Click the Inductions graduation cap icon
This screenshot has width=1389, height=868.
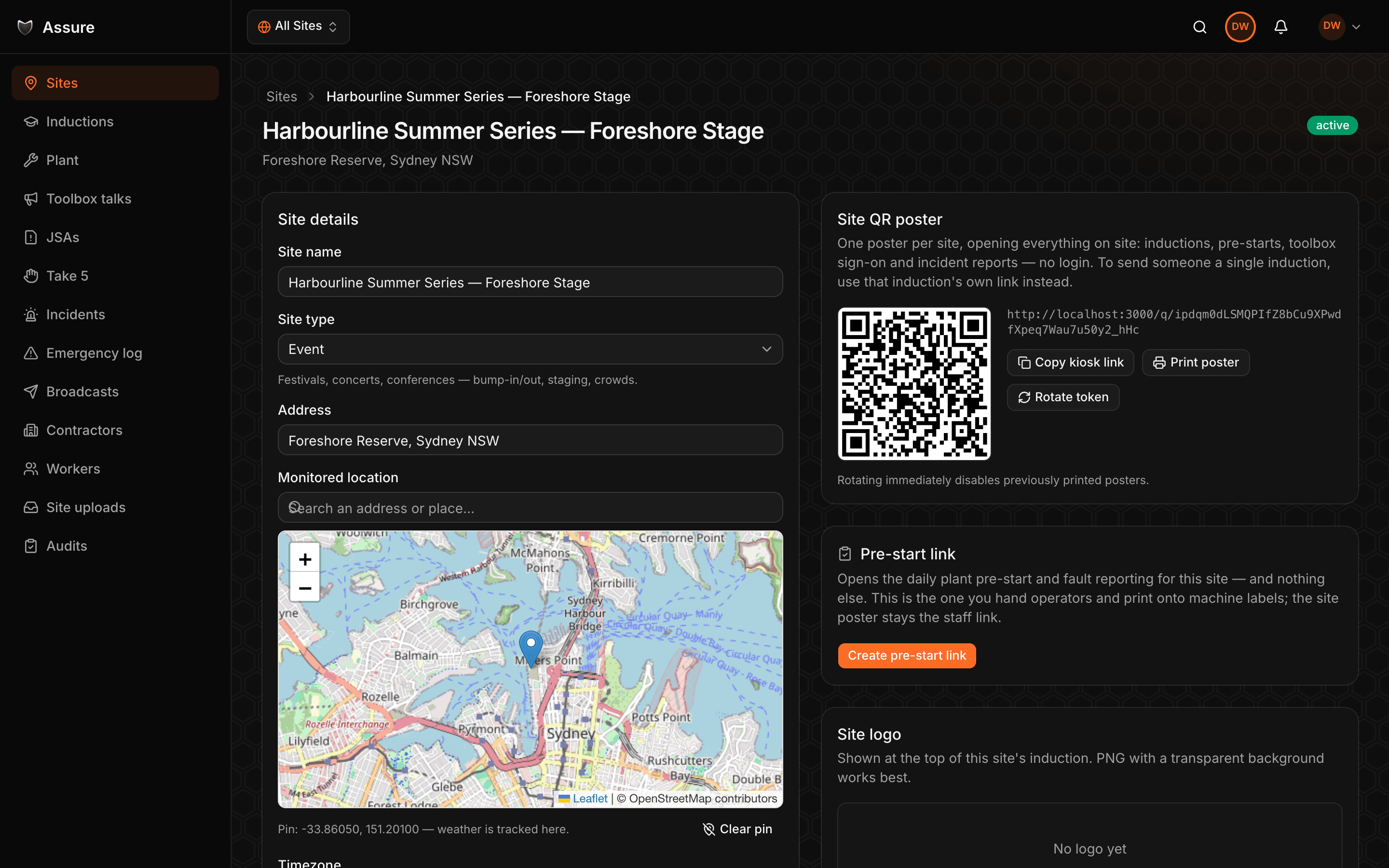pyautogui.click(x=31, y=122)
